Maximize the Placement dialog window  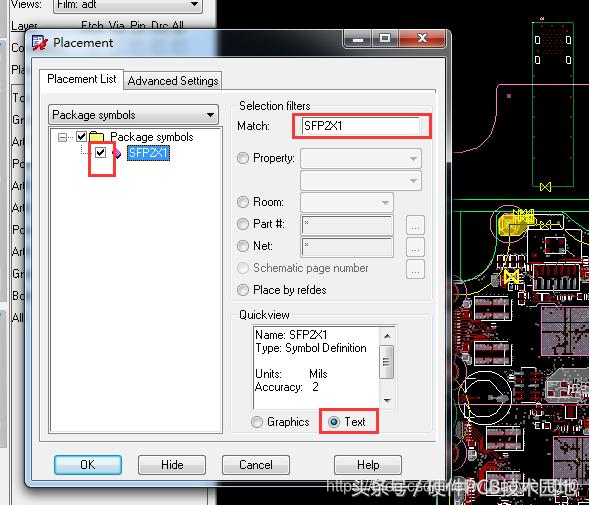click(385, 38)
